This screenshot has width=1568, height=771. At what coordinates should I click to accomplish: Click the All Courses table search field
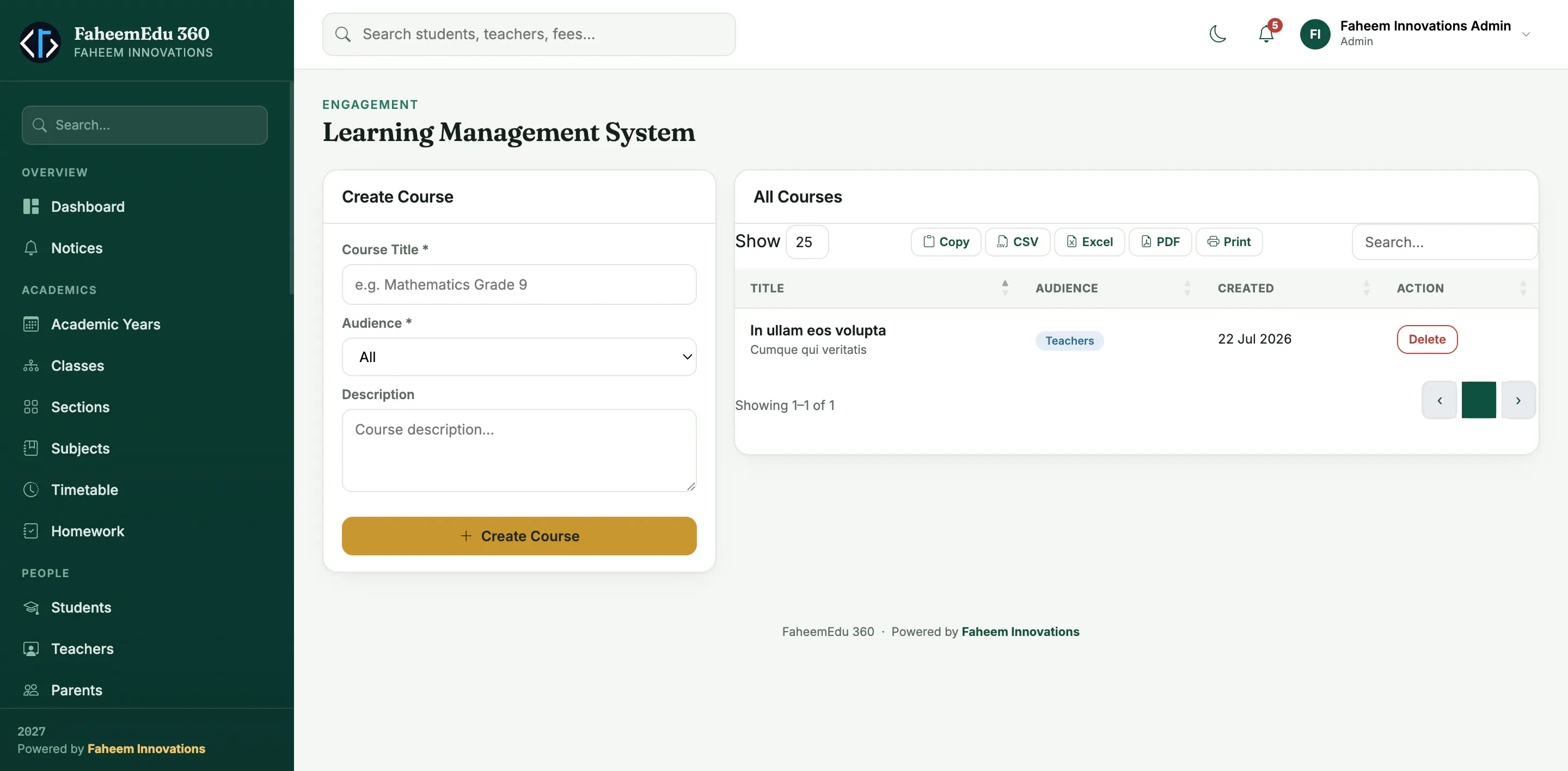pos(1444,242)
